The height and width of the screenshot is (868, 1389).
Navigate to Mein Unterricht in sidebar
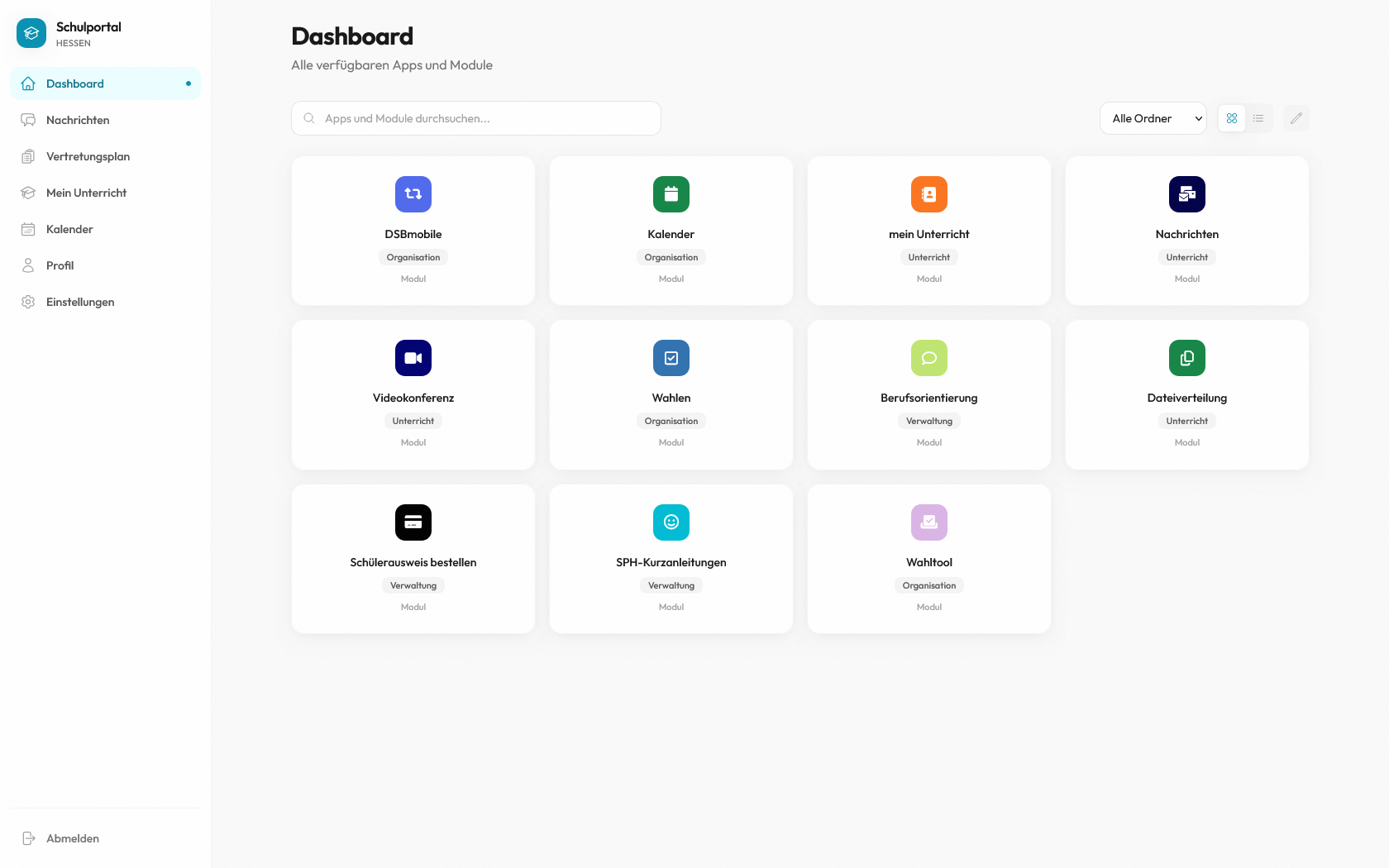click(105, 193)
